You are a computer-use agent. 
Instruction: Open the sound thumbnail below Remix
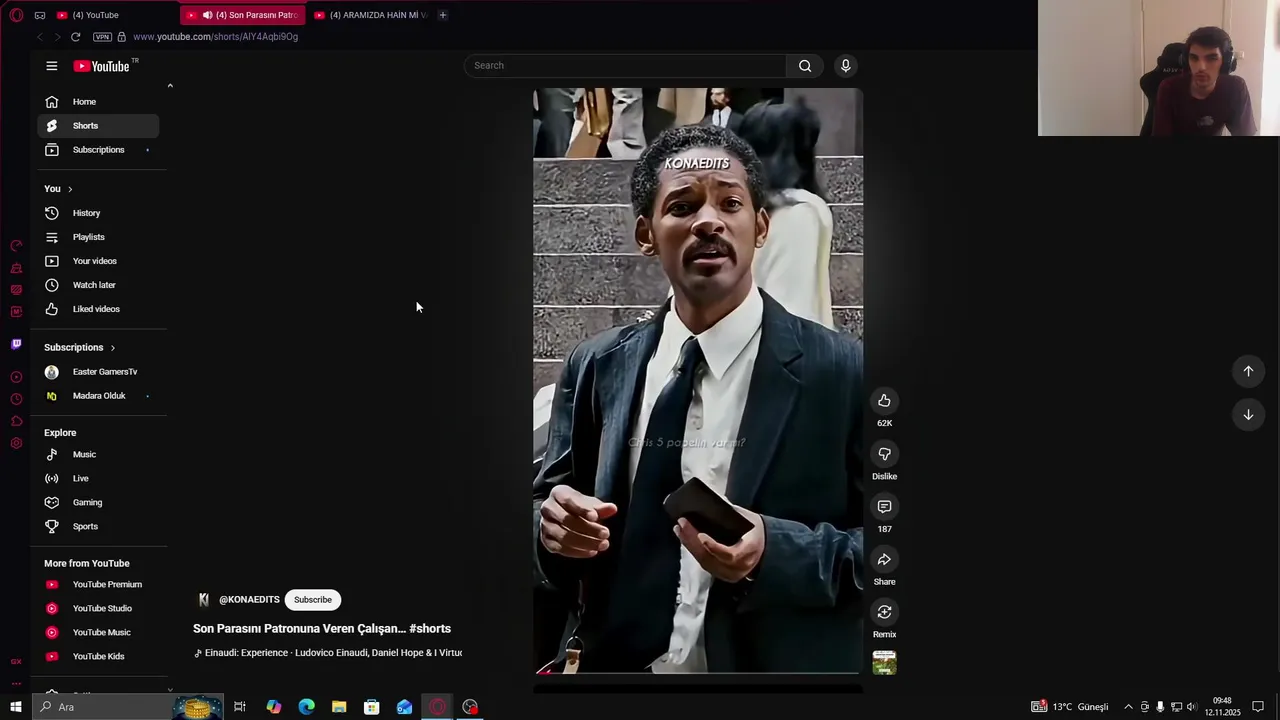point(884,662)
